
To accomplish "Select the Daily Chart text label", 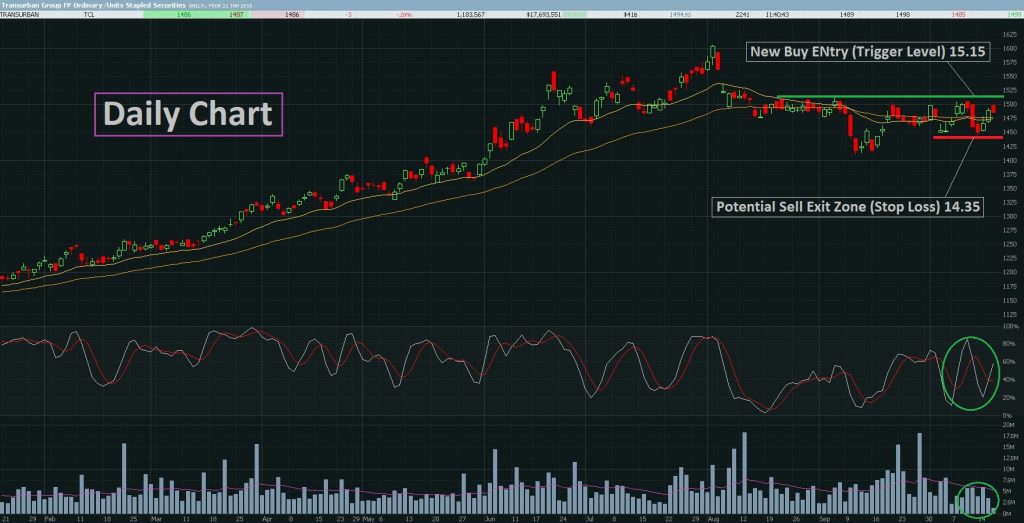I will pyautogui.click(x=189, y=114).
